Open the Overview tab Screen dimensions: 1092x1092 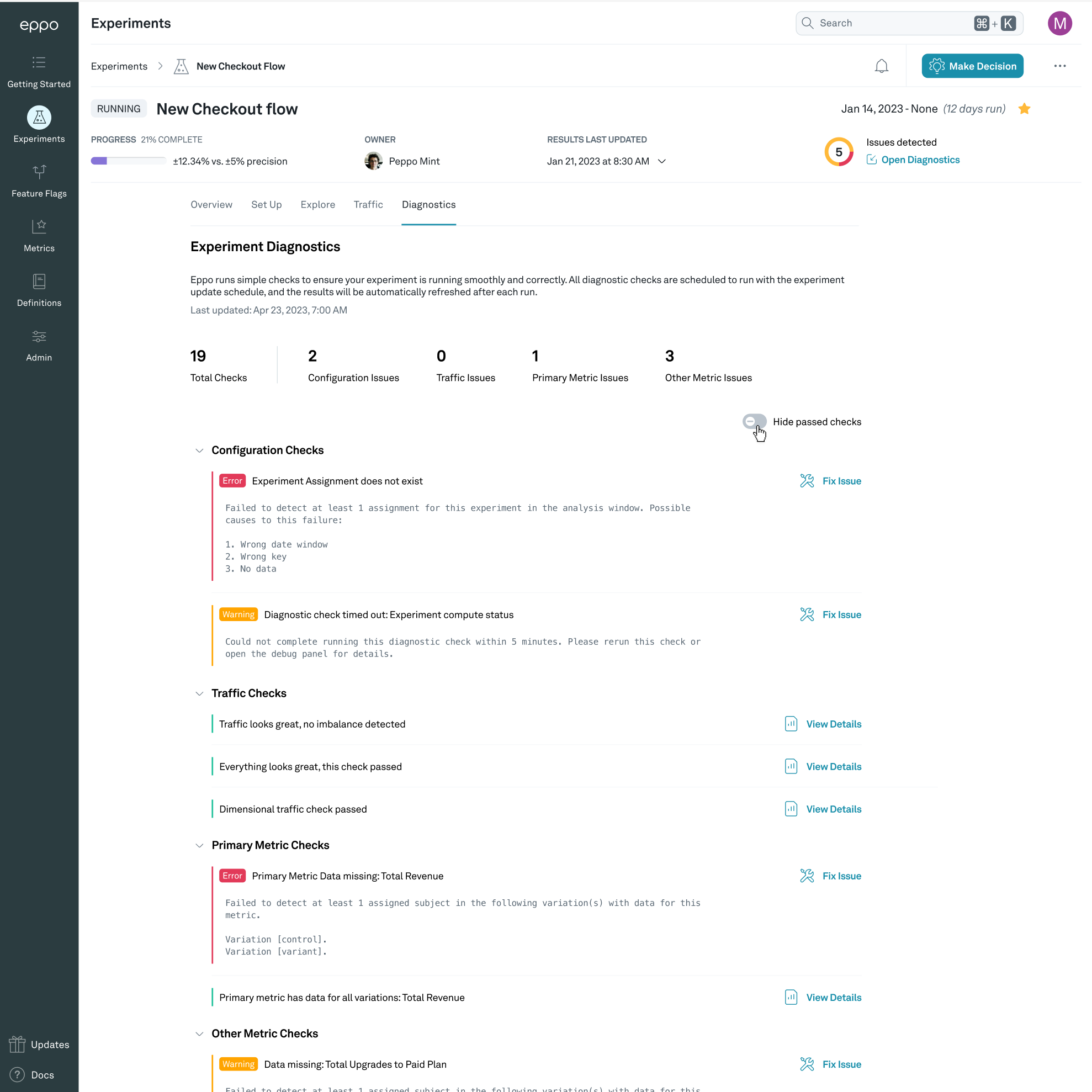tap(211, 205)
